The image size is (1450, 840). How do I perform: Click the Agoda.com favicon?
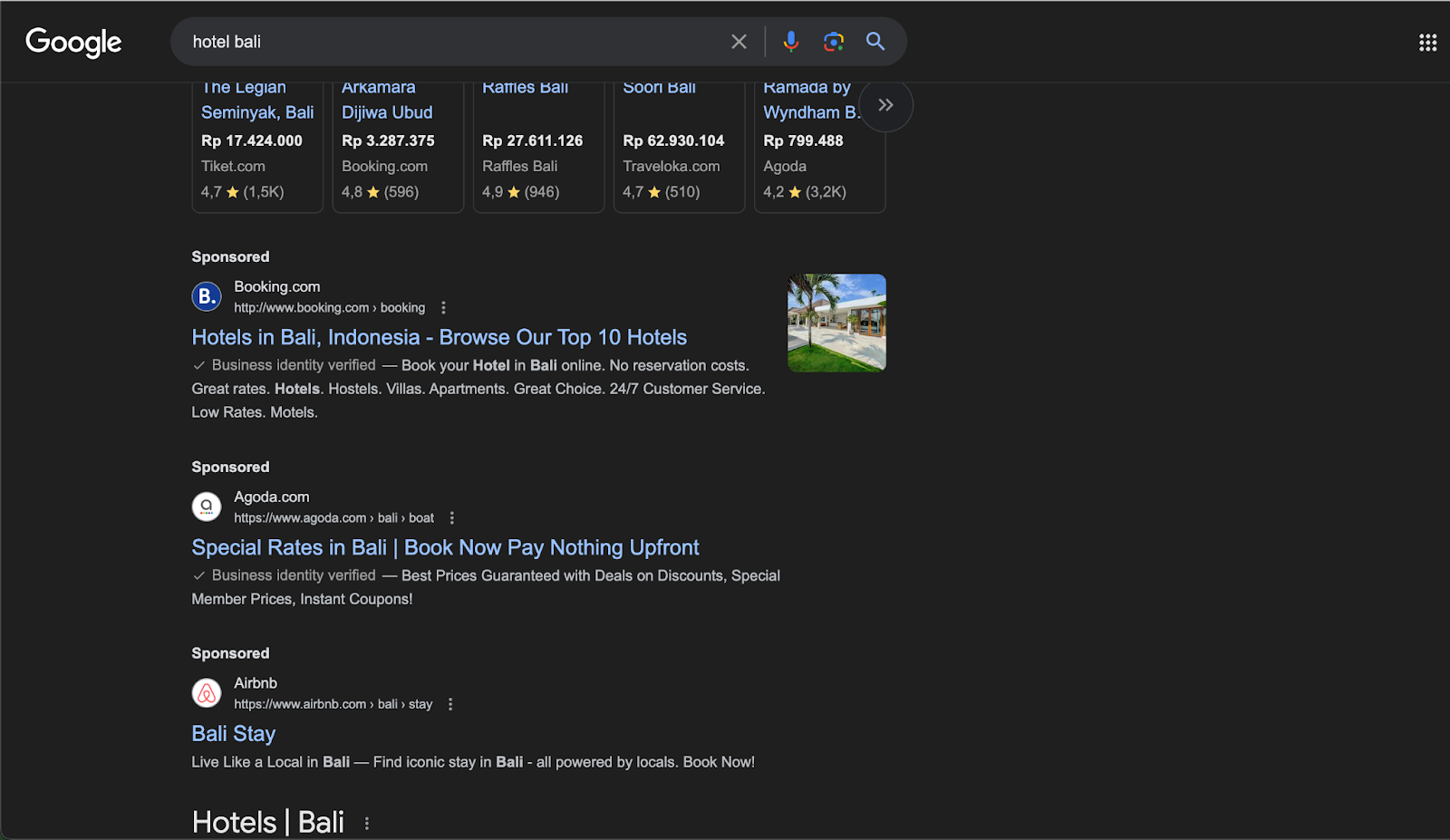click(x=207, y=507)
